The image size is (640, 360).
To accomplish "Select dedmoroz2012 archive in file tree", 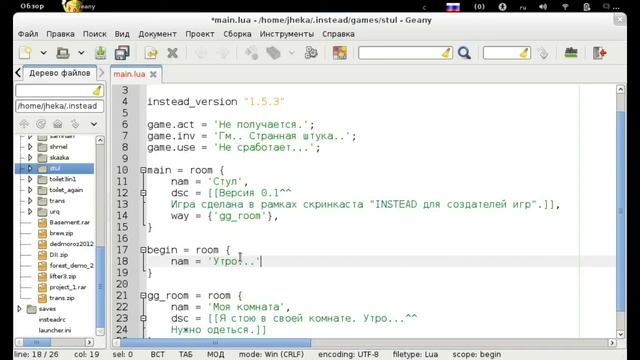I will point(71,244).
